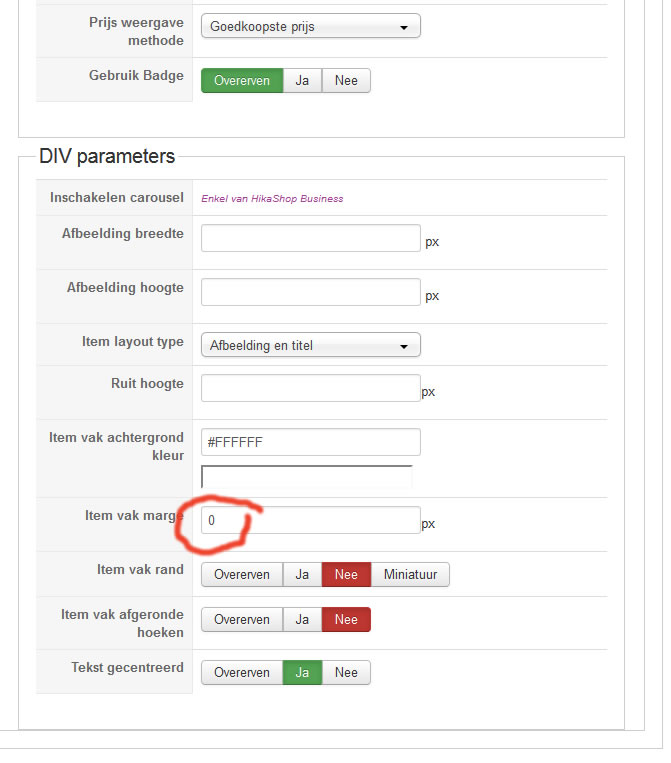Choose Ja for Item vak rand

point(302,574)
